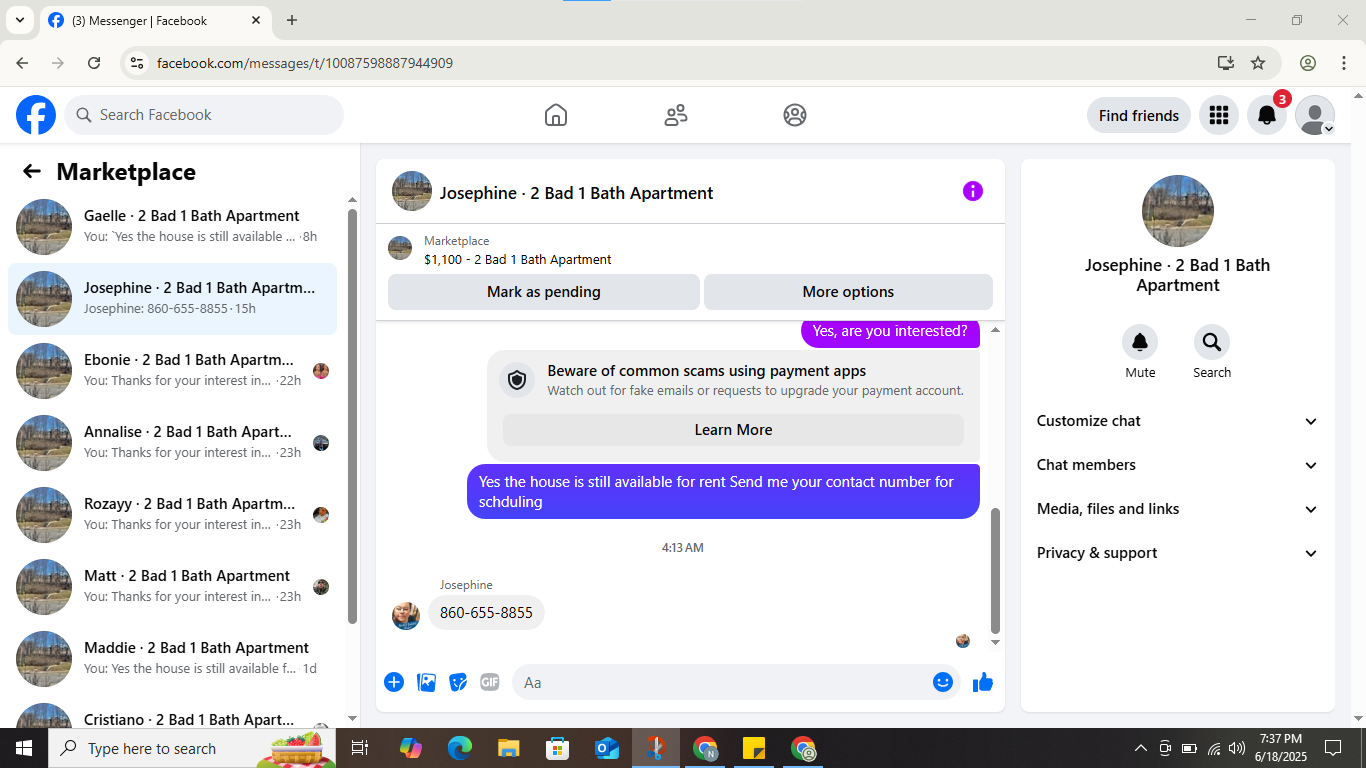Open the emoji picker in message box
Viewport: 1366px width, 768px height.
pos(943,682)
